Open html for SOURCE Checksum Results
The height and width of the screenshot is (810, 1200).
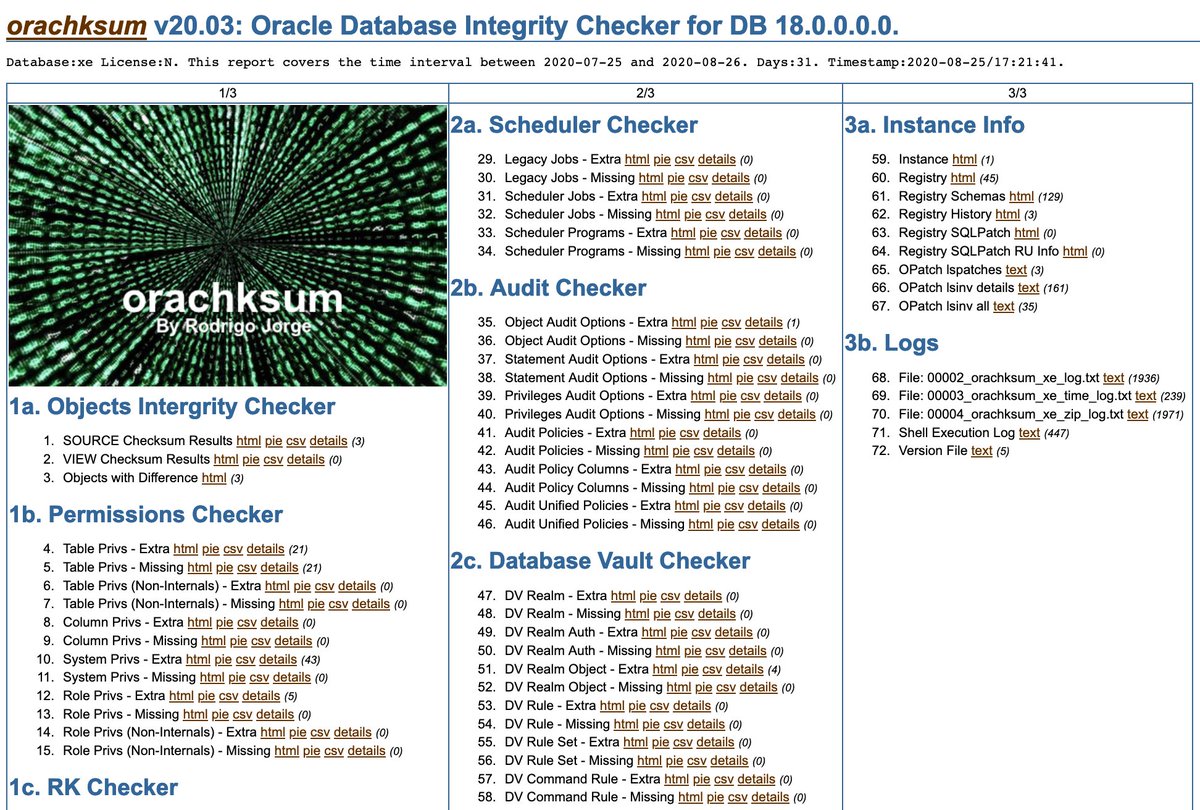click(x=248, y=441)
